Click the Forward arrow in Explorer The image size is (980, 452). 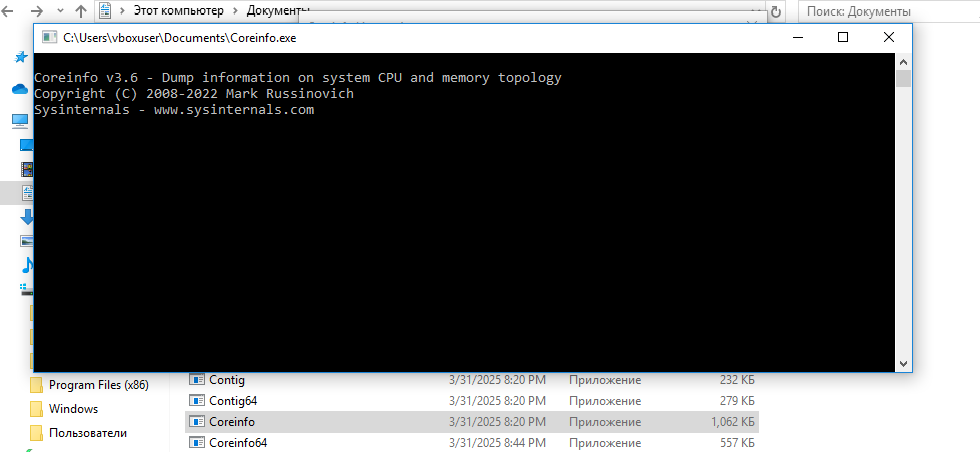[x=37, y=11]
